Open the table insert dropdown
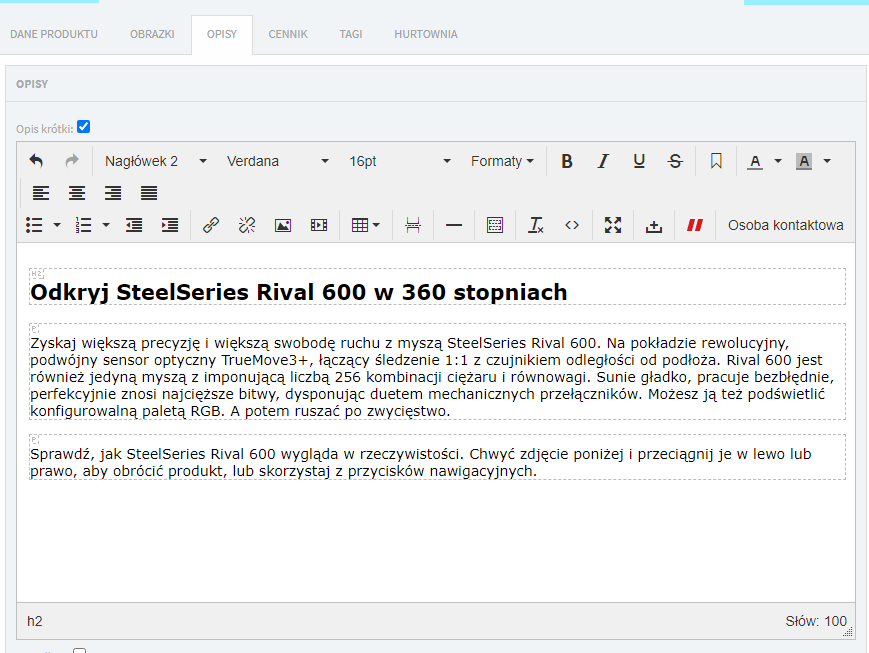This screenshot has height=653, width=869. pos(366,225)
